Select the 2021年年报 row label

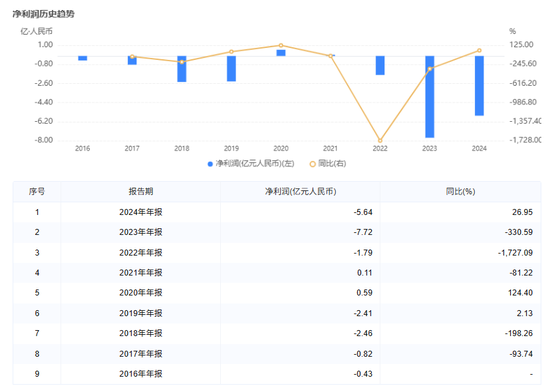click(141, 273)
